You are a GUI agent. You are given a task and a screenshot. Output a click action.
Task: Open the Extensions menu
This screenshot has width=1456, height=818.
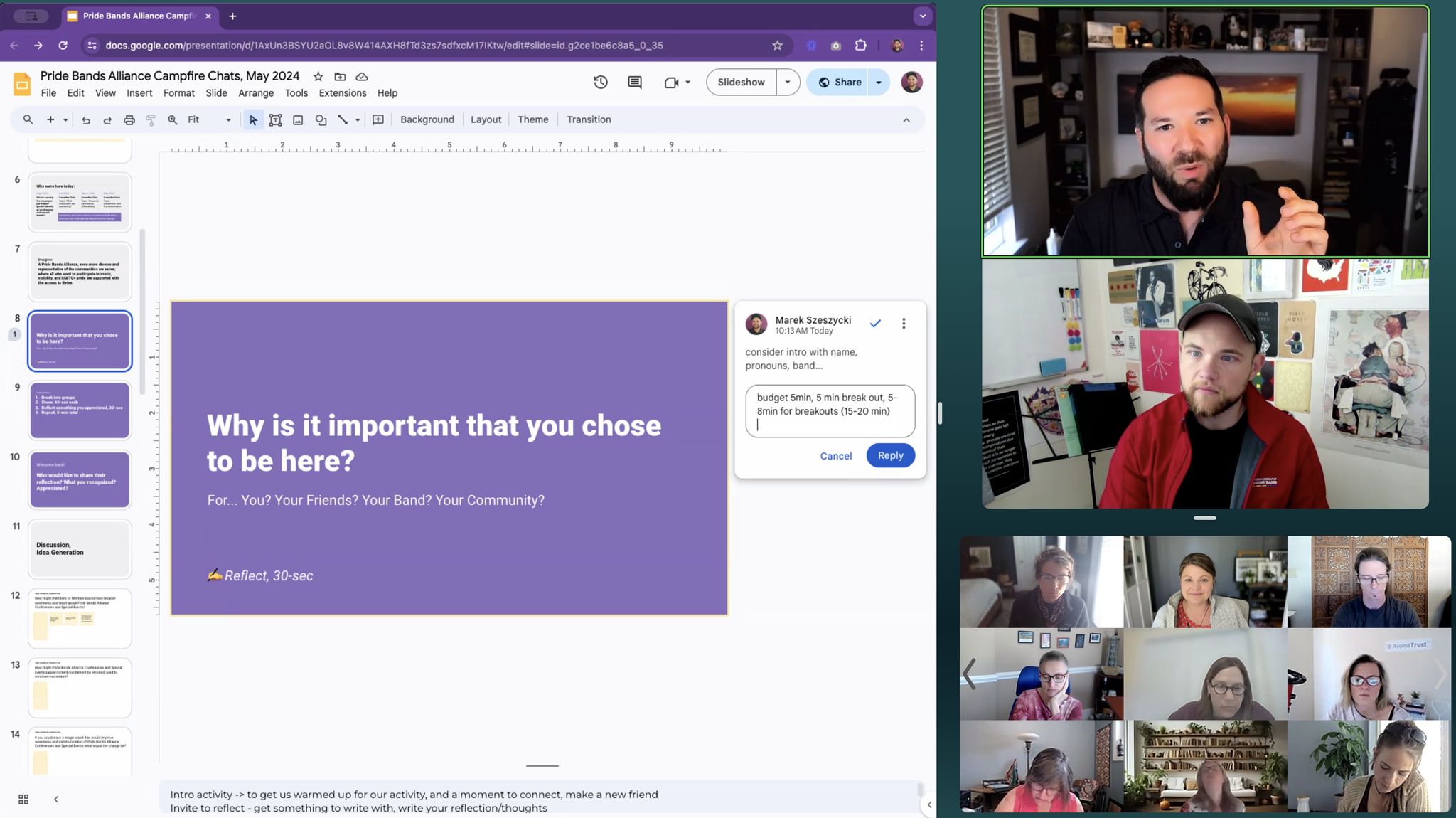coord(342,93)
